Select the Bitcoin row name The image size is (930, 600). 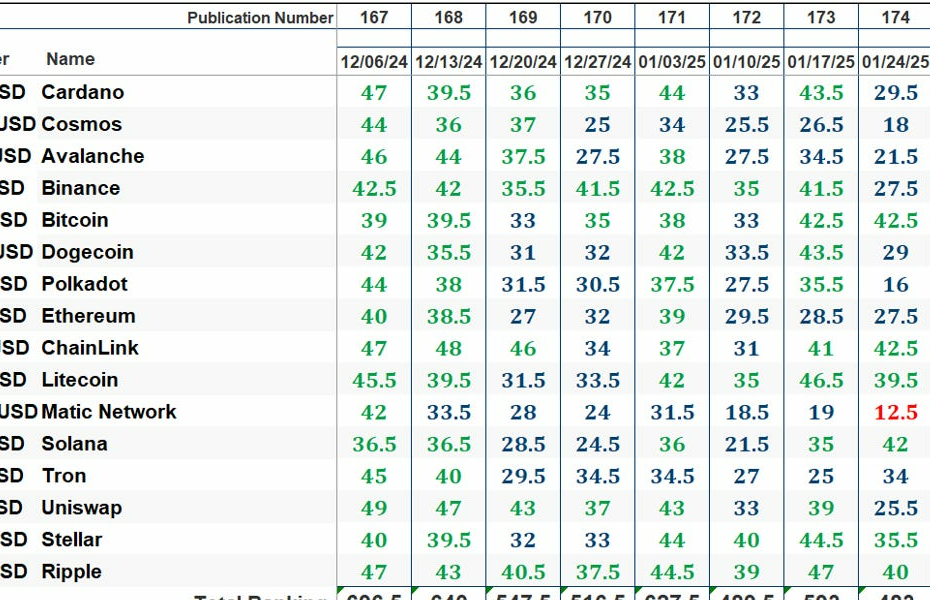point(75,220)
